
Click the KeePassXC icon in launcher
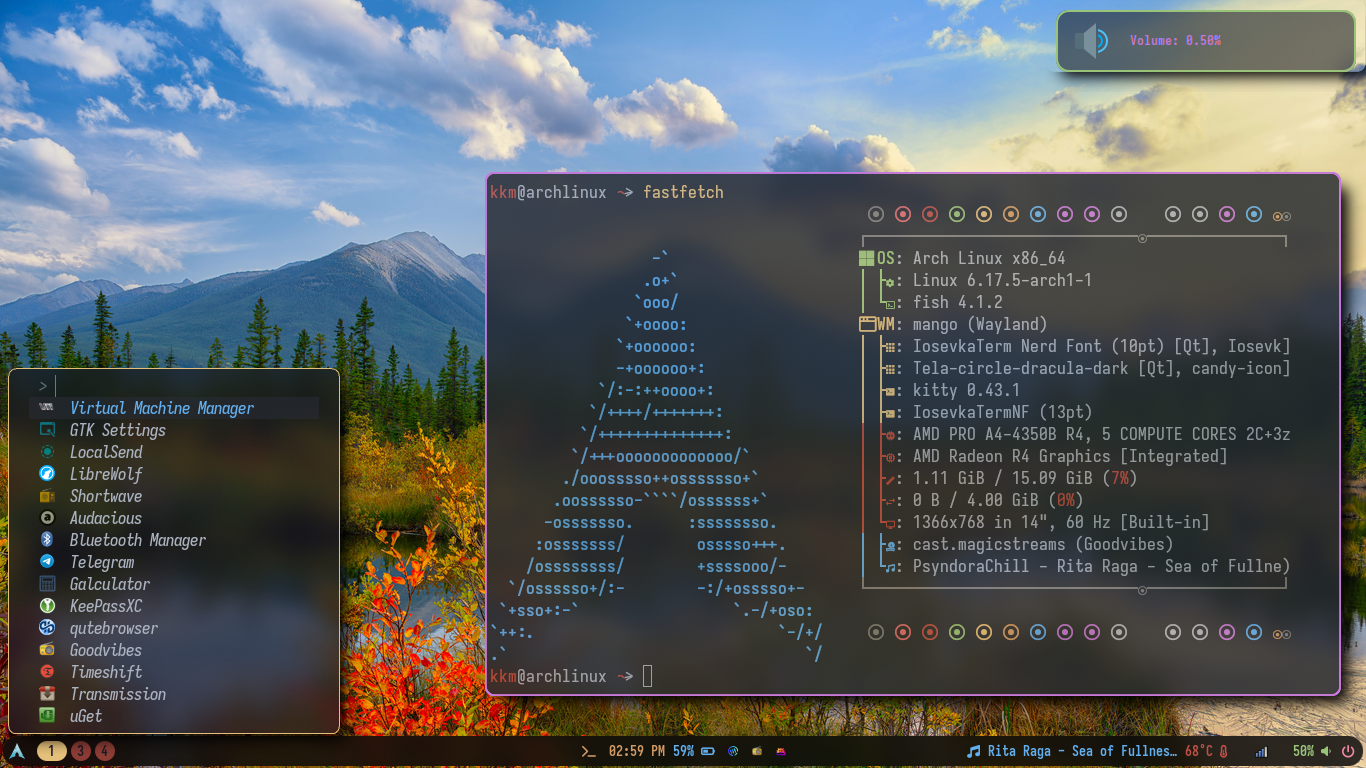47,606
